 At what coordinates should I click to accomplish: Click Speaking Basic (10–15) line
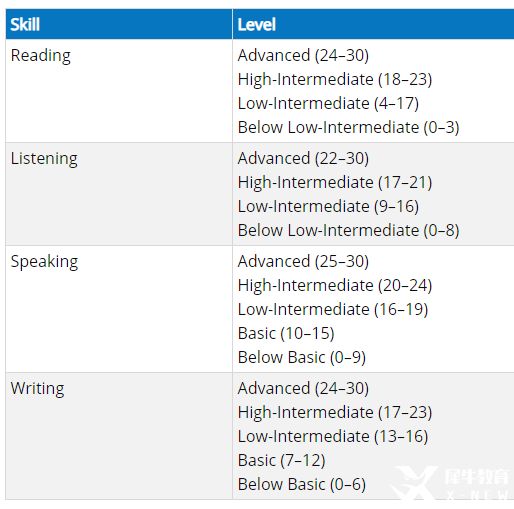coord(286,334)
